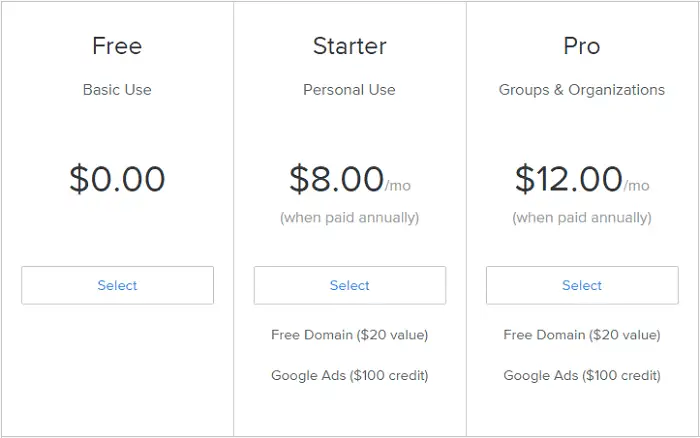Click Pro's Google Ads ($100 credit) text

(582, 375)
